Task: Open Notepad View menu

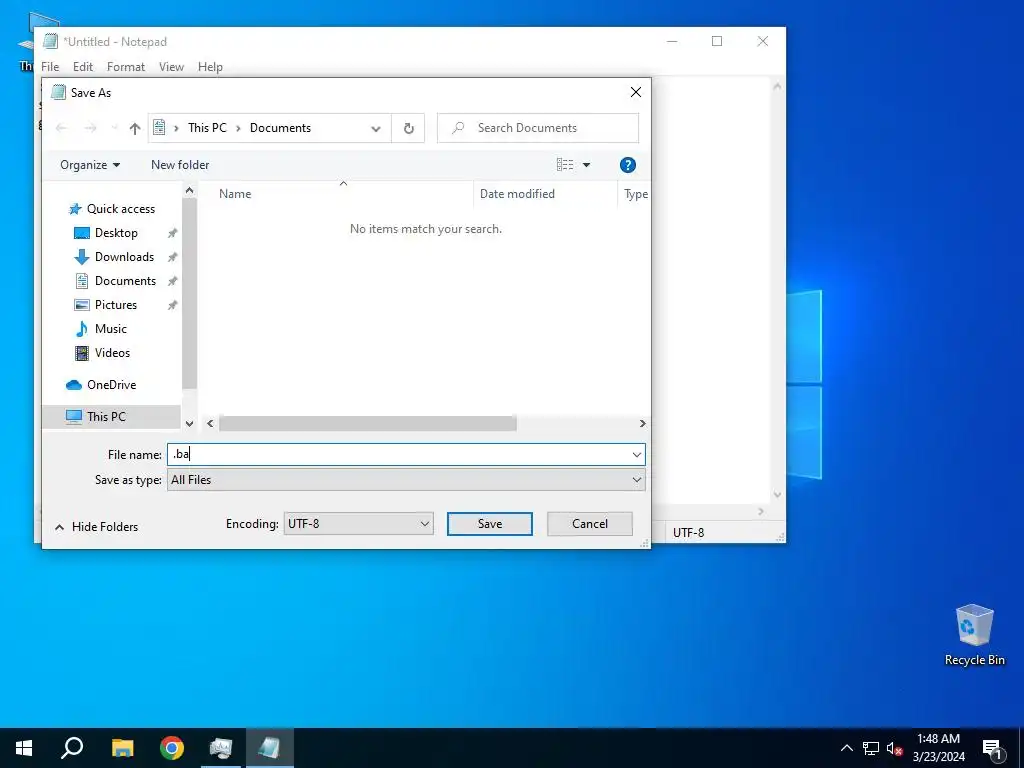Action: (171, 67)
